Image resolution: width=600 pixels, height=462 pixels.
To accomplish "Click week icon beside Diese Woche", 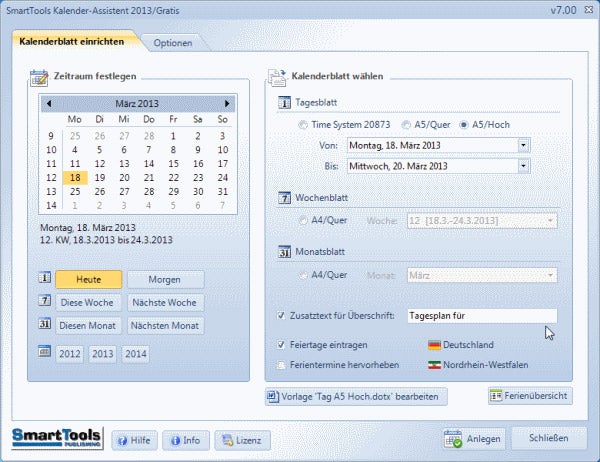I will pyautogui.click(x=44, y=300).
